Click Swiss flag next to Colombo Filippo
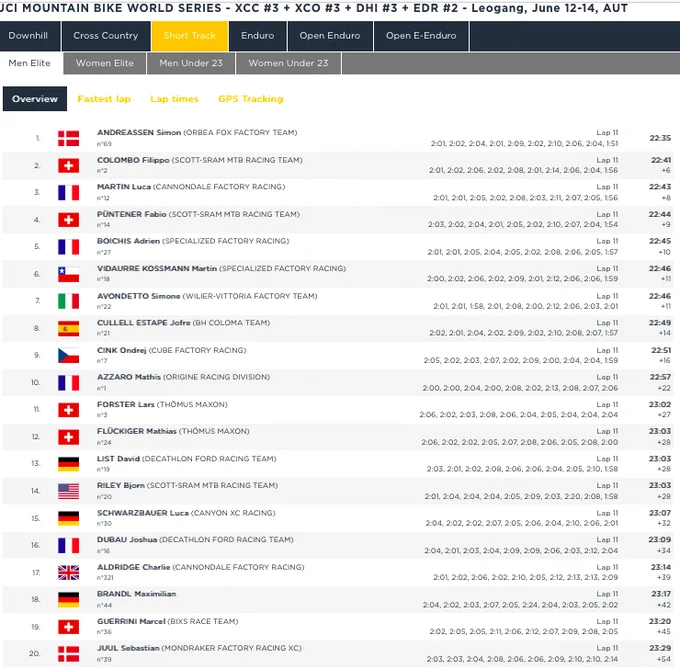 (69, 166)
